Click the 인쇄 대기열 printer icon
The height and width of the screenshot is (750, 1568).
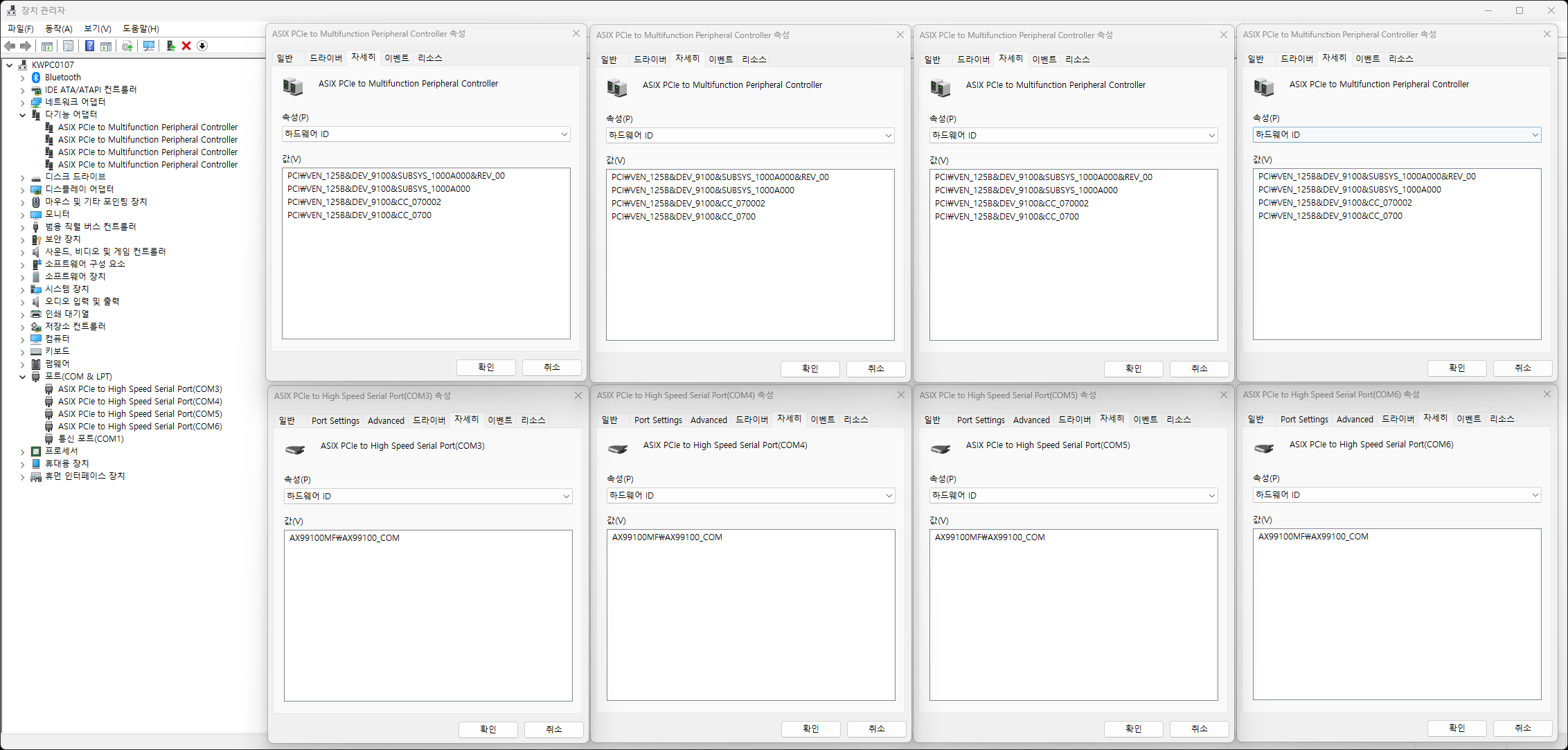36,314
